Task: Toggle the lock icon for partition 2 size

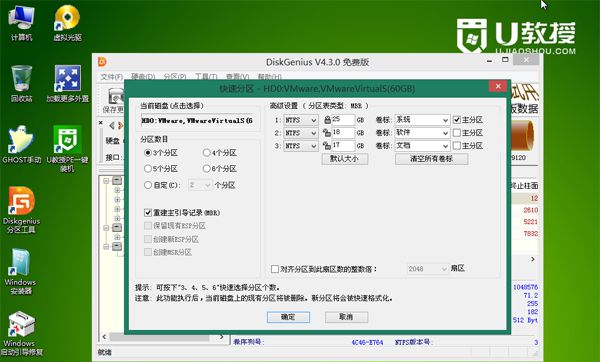Action: click(327, 133)
